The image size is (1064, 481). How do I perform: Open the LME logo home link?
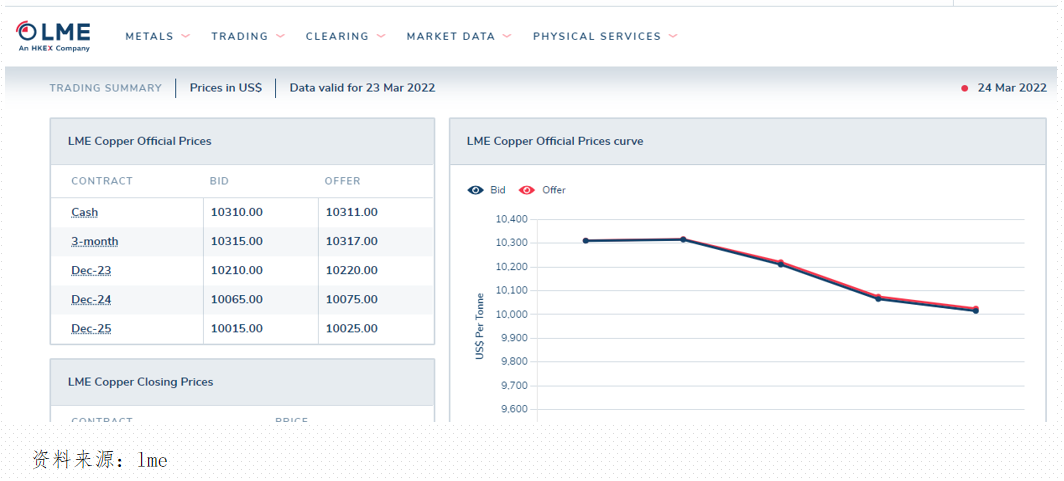[54, 36]
